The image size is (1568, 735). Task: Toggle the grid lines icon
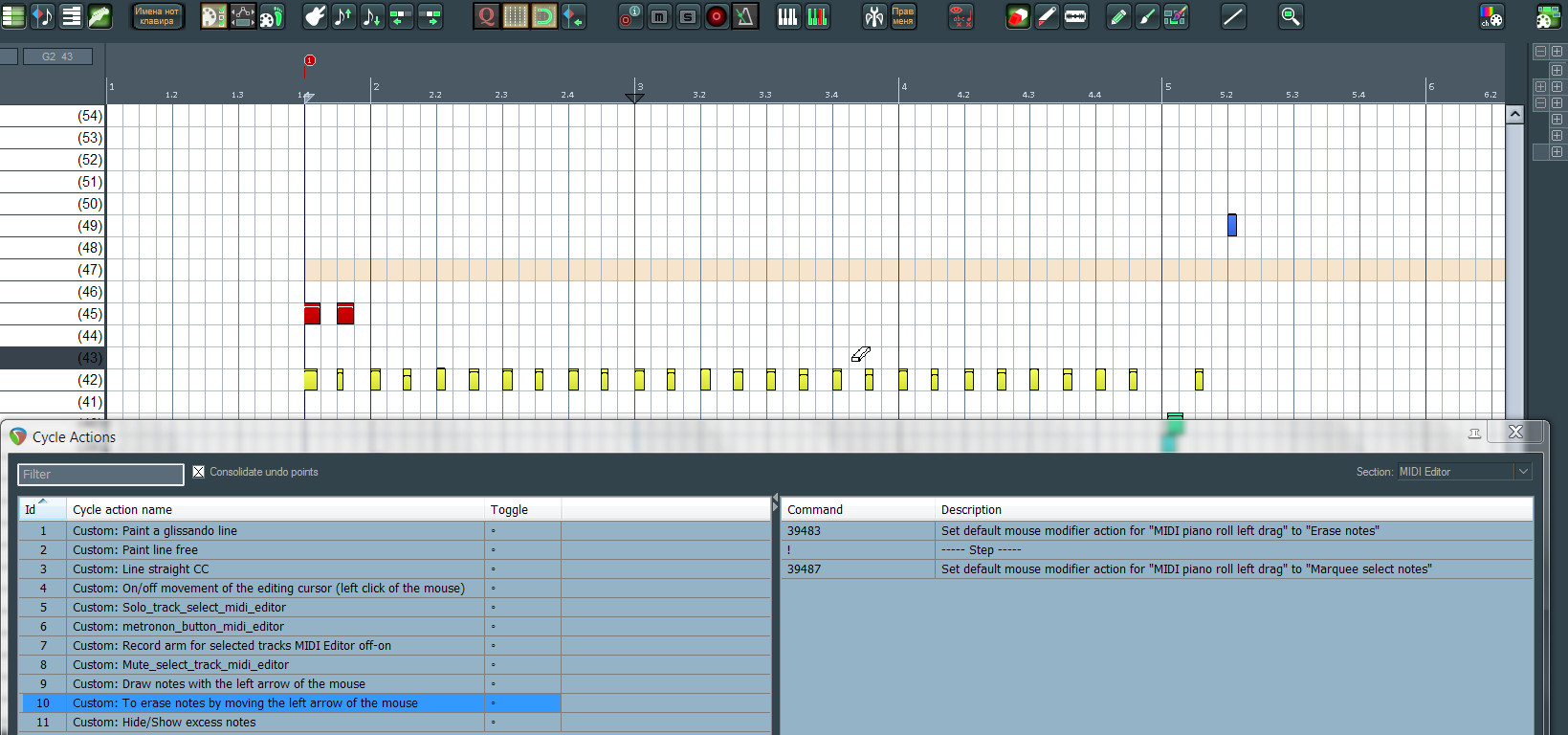click(516, 16)
